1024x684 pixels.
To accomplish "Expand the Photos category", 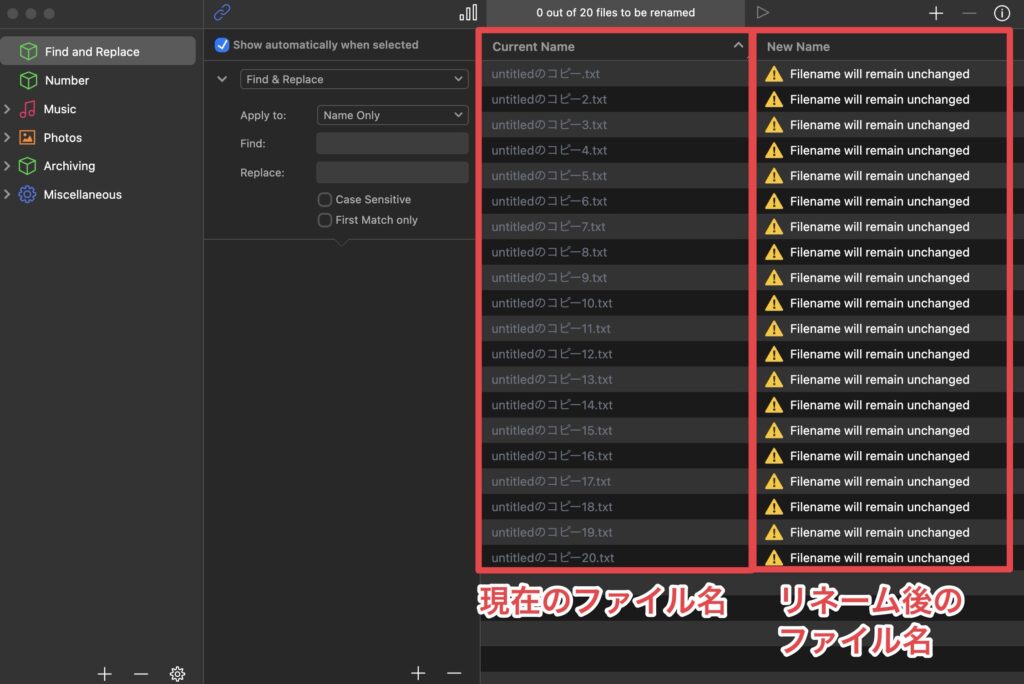I will point(8,138).
